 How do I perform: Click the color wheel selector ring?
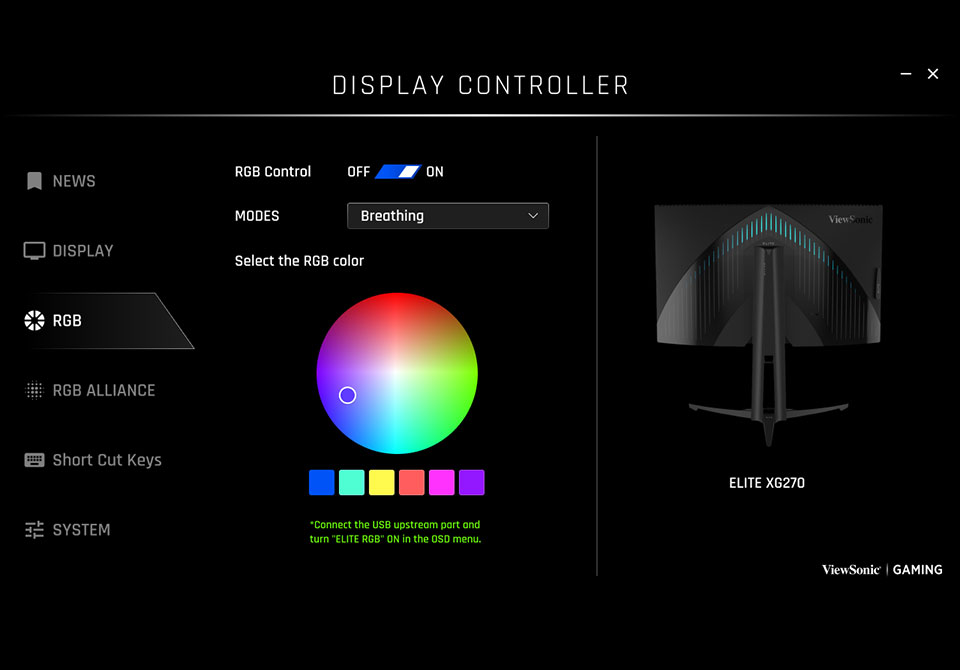click(347, 395)
